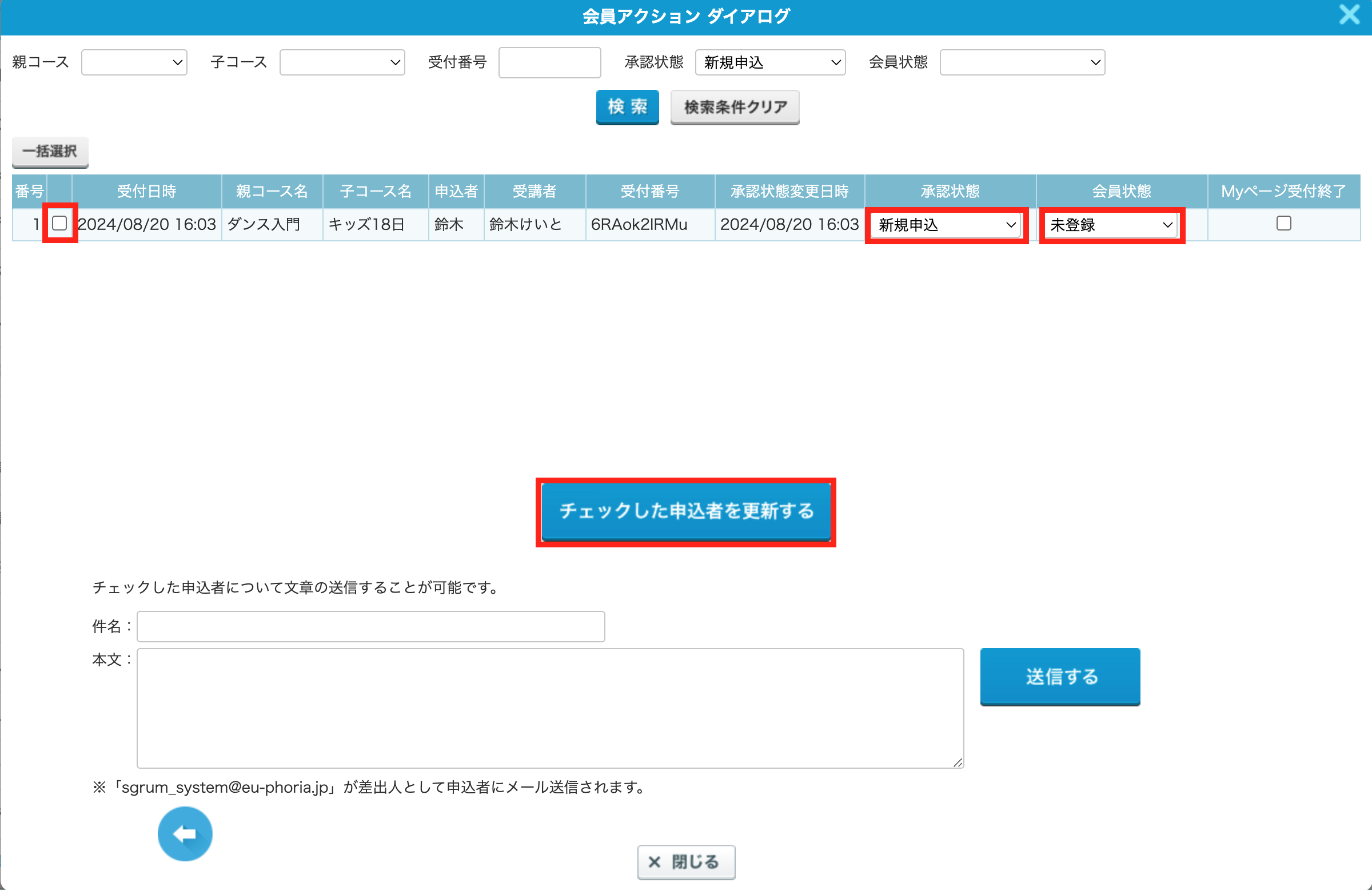Click the 子コース名 column header
1372x890 pixels.
(375, 192)
